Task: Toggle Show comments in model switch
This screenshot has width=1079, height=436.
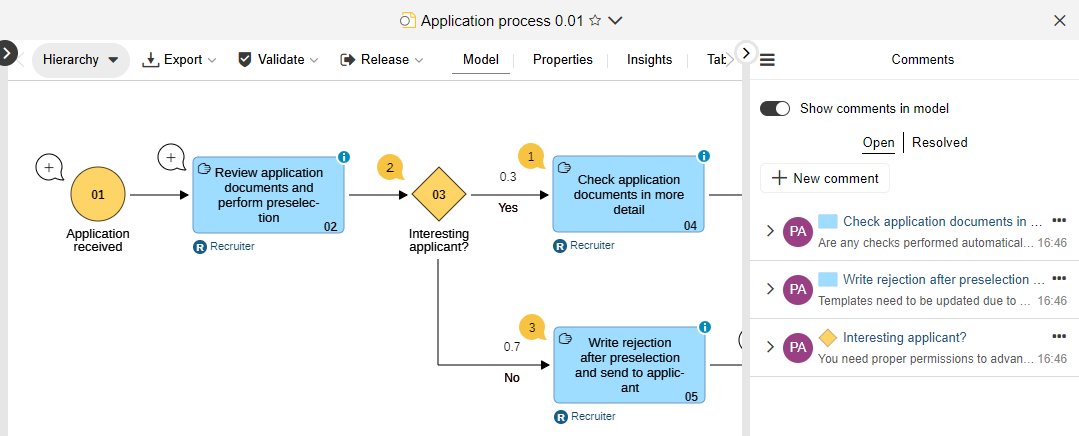Action: [x=775, y=108]
